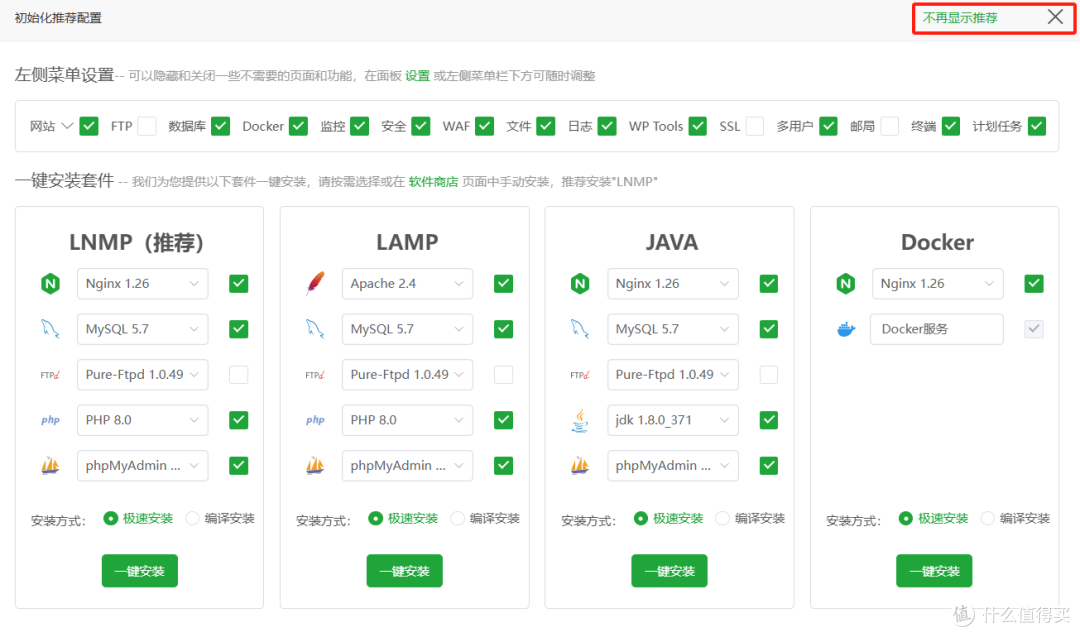Click 一键安装 button for Docker
The image size is (1080, 637).
(934, 571)
